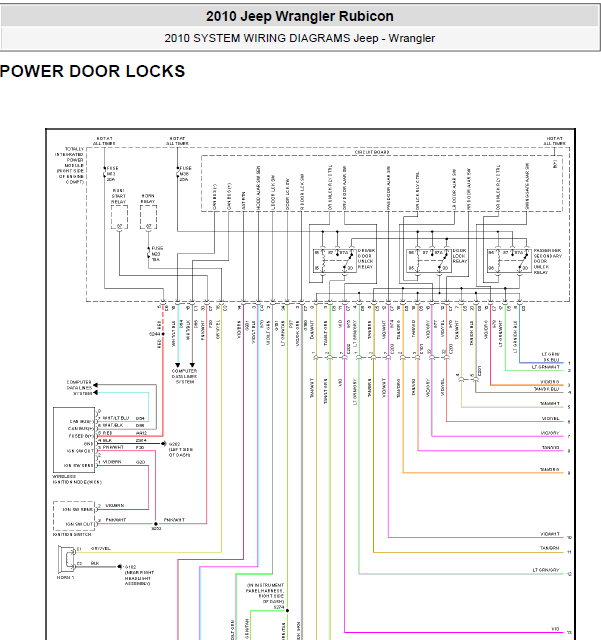
Task: Click the horn component symbol
Action: [x=67, y=559]
